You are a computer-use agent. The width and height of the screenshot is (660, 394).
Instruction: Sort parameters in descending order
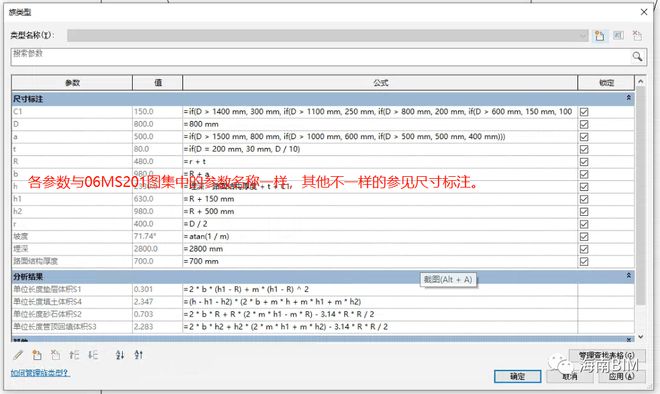pos(138,355)
